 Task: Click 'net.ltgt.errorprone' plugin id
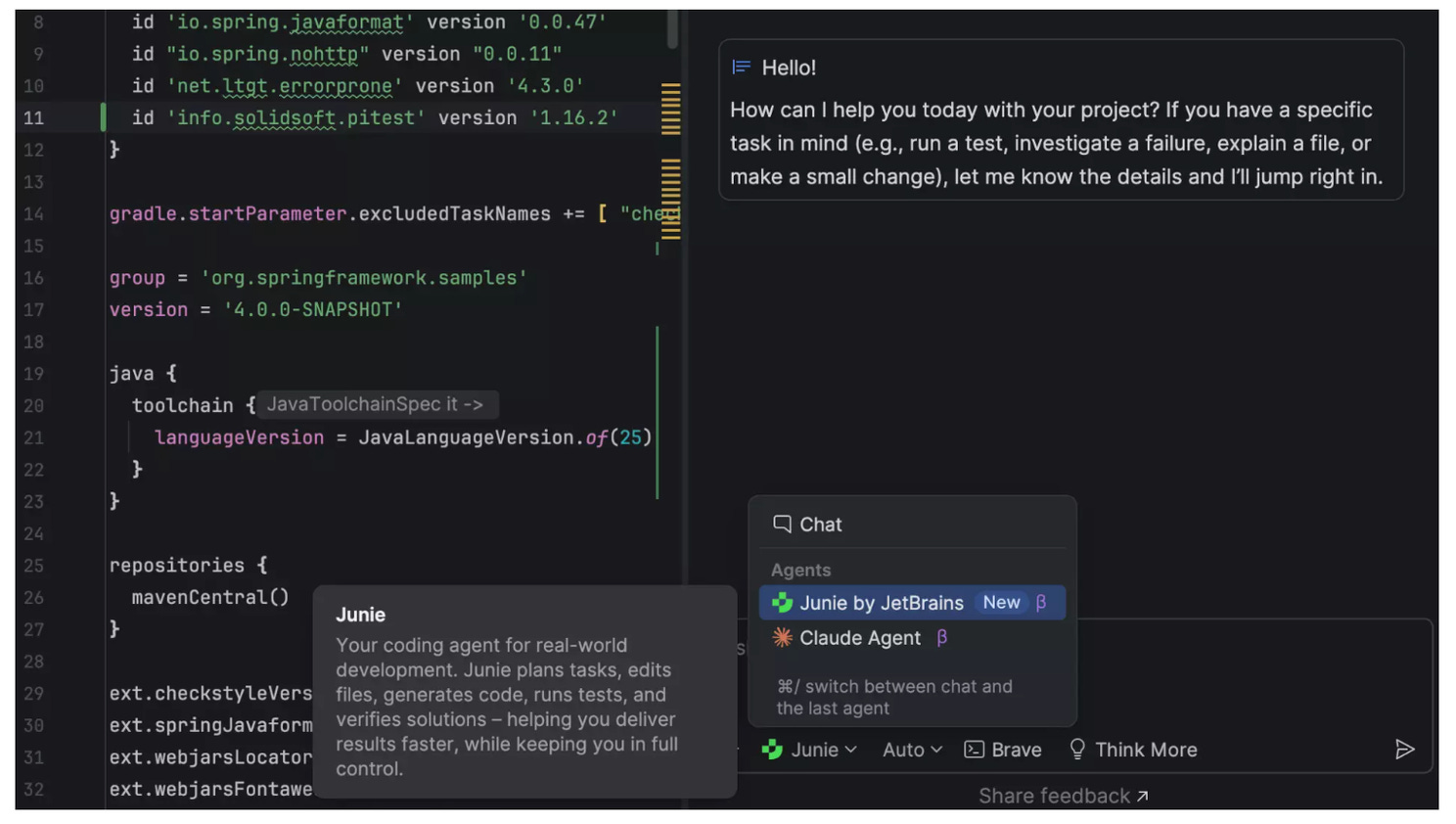pos(285,86)
